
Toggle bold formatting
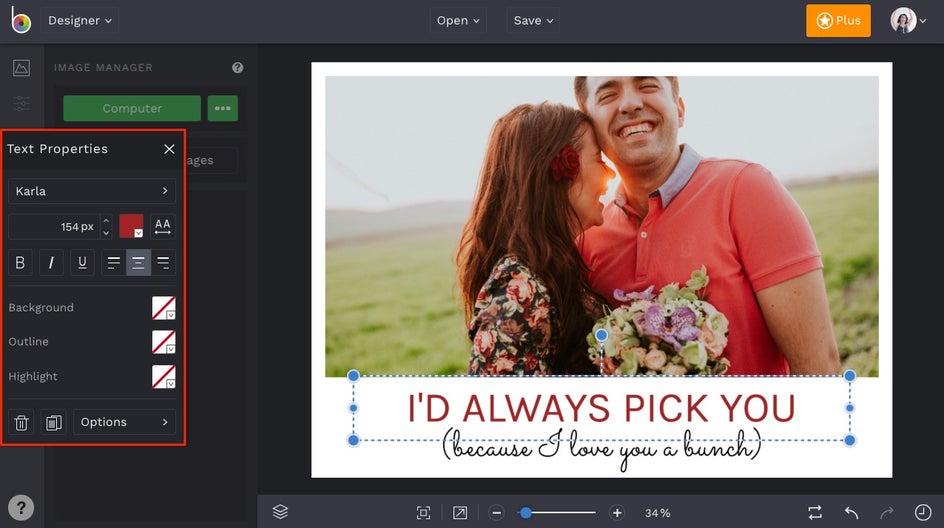click(20, 262)
